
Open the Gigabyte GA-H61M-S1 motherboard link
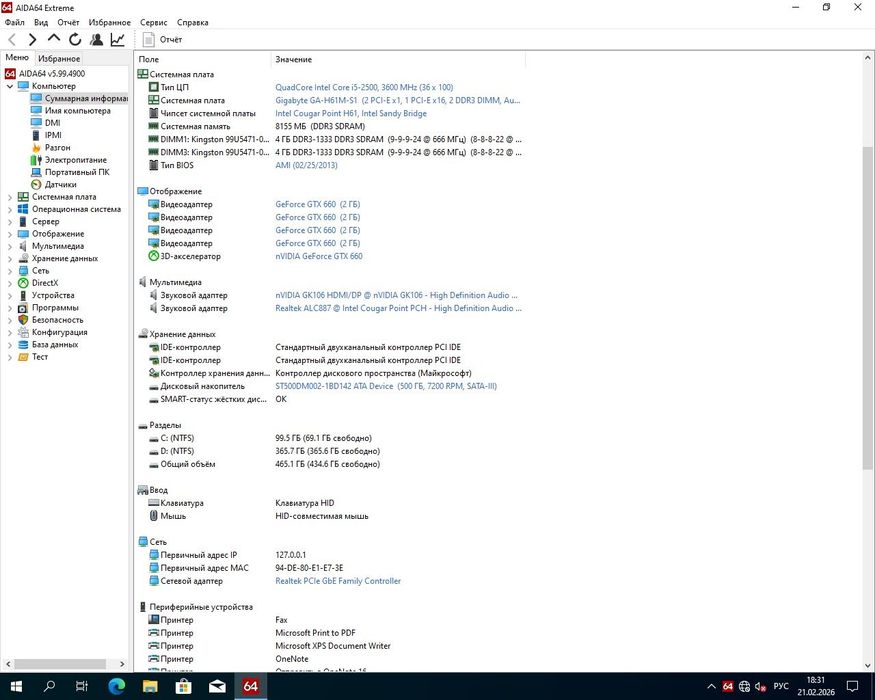point(397,100)
